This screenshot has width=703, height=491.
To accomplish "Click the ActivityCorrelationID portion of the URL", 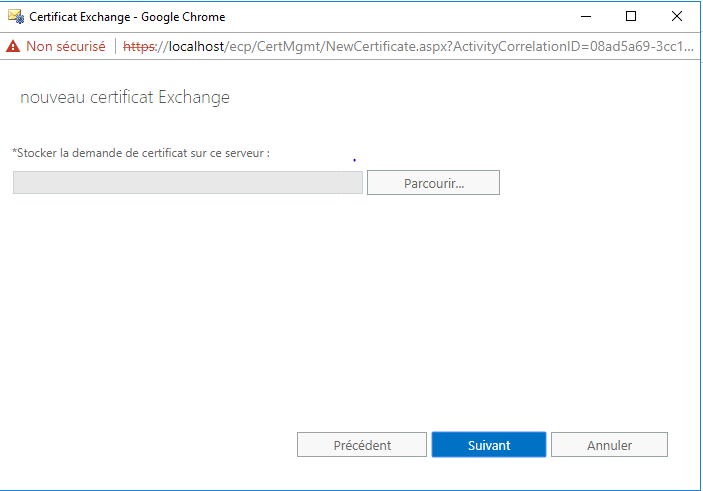I will (519, 46).
